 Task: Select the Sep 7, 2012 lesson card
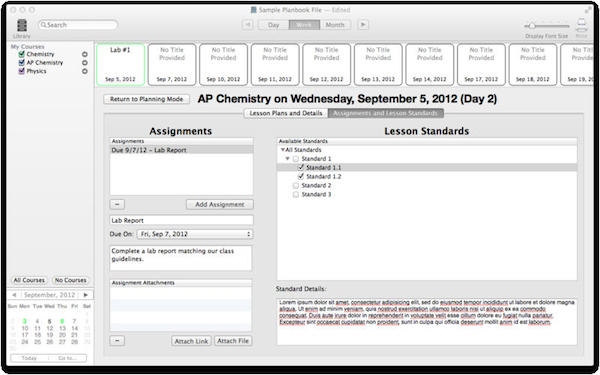(x=172, y=64)
